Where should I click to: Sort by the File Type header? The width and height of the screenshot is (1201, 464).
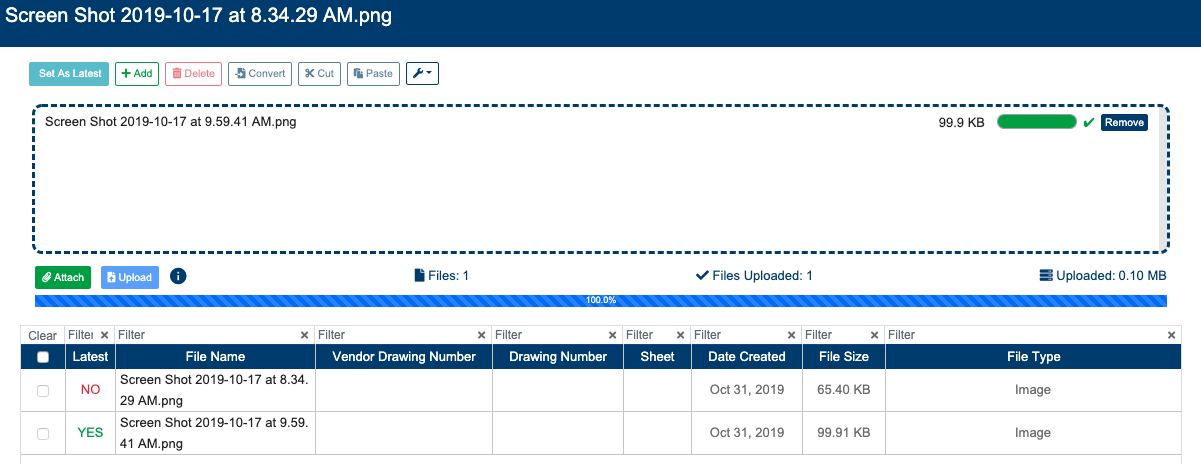click(1033, 357)
